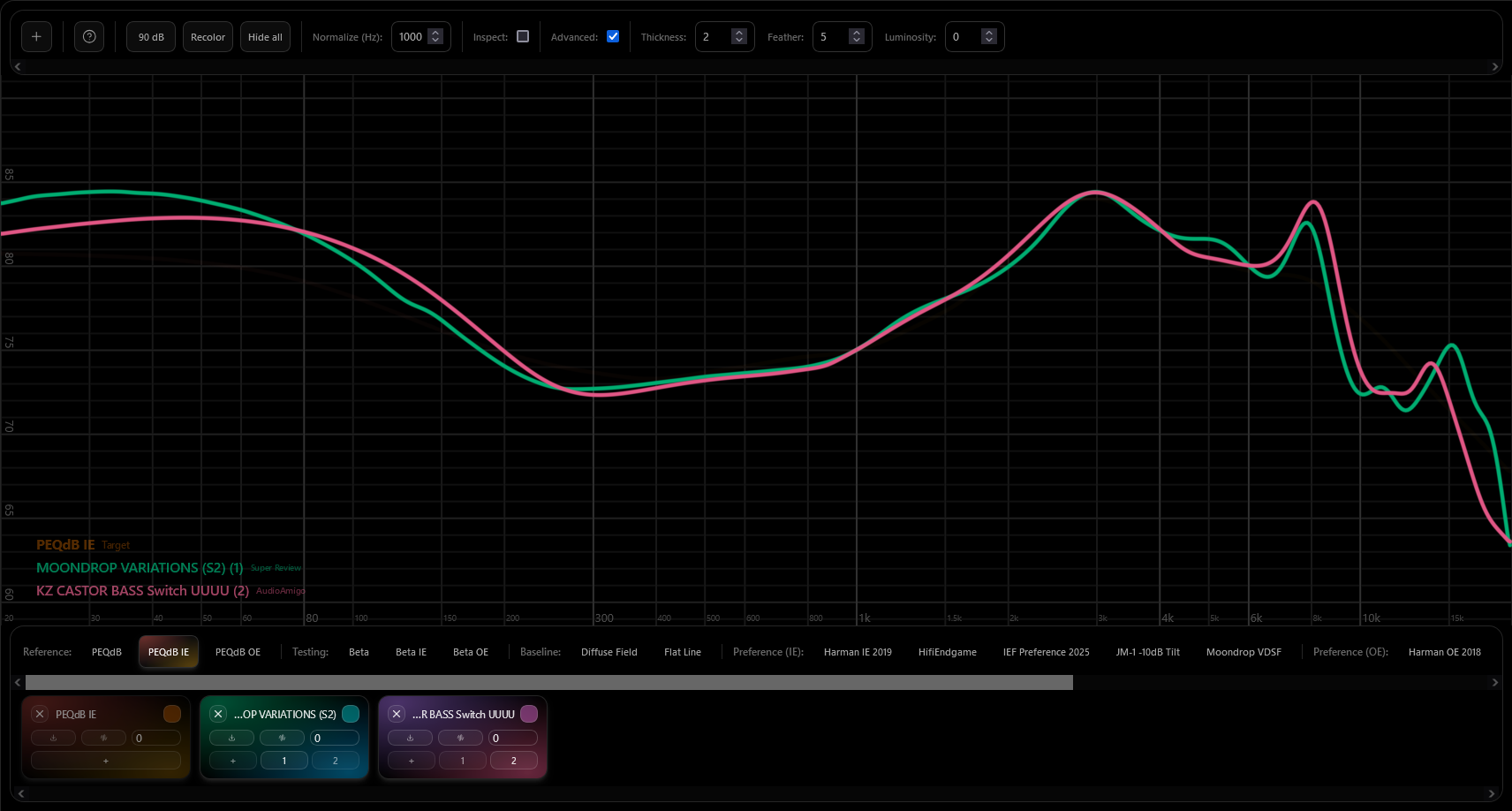Click the Normalize (Hz) stepper arrows
Viewport: 1512px width, 811px height.
(x=435, y=36)
